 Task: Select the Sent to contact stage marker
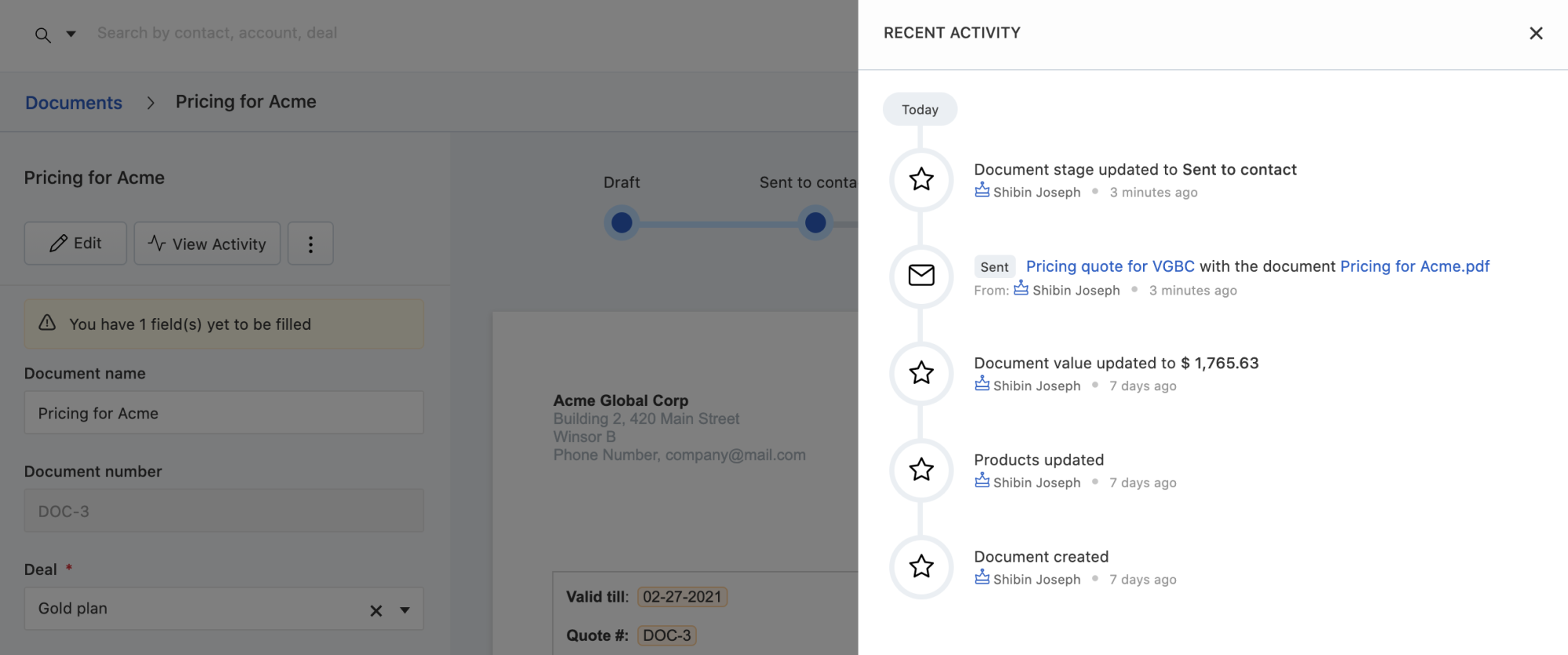815,223
